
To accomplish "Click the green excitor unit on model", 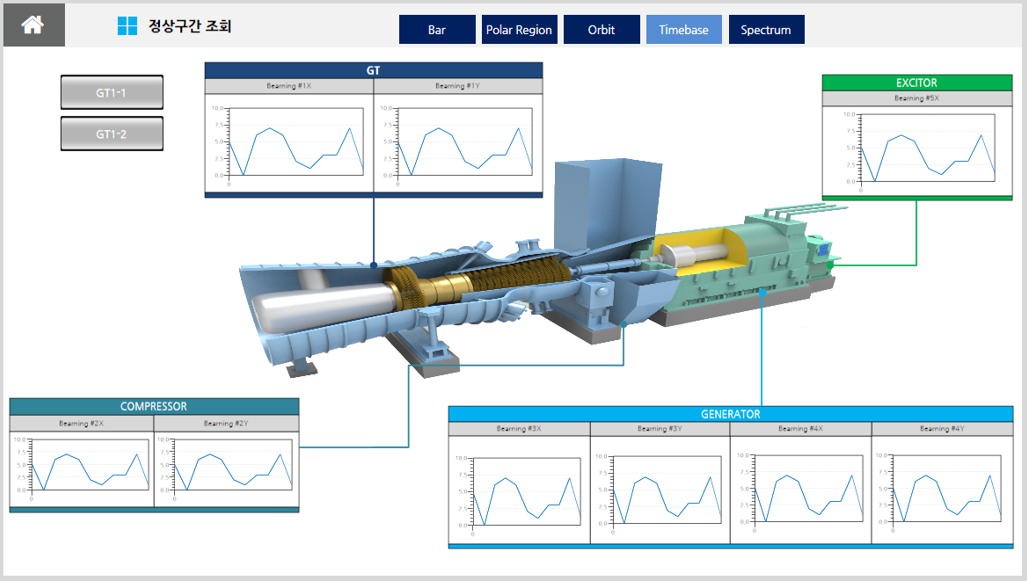I will pyautogui.click(x=822, y=255).
